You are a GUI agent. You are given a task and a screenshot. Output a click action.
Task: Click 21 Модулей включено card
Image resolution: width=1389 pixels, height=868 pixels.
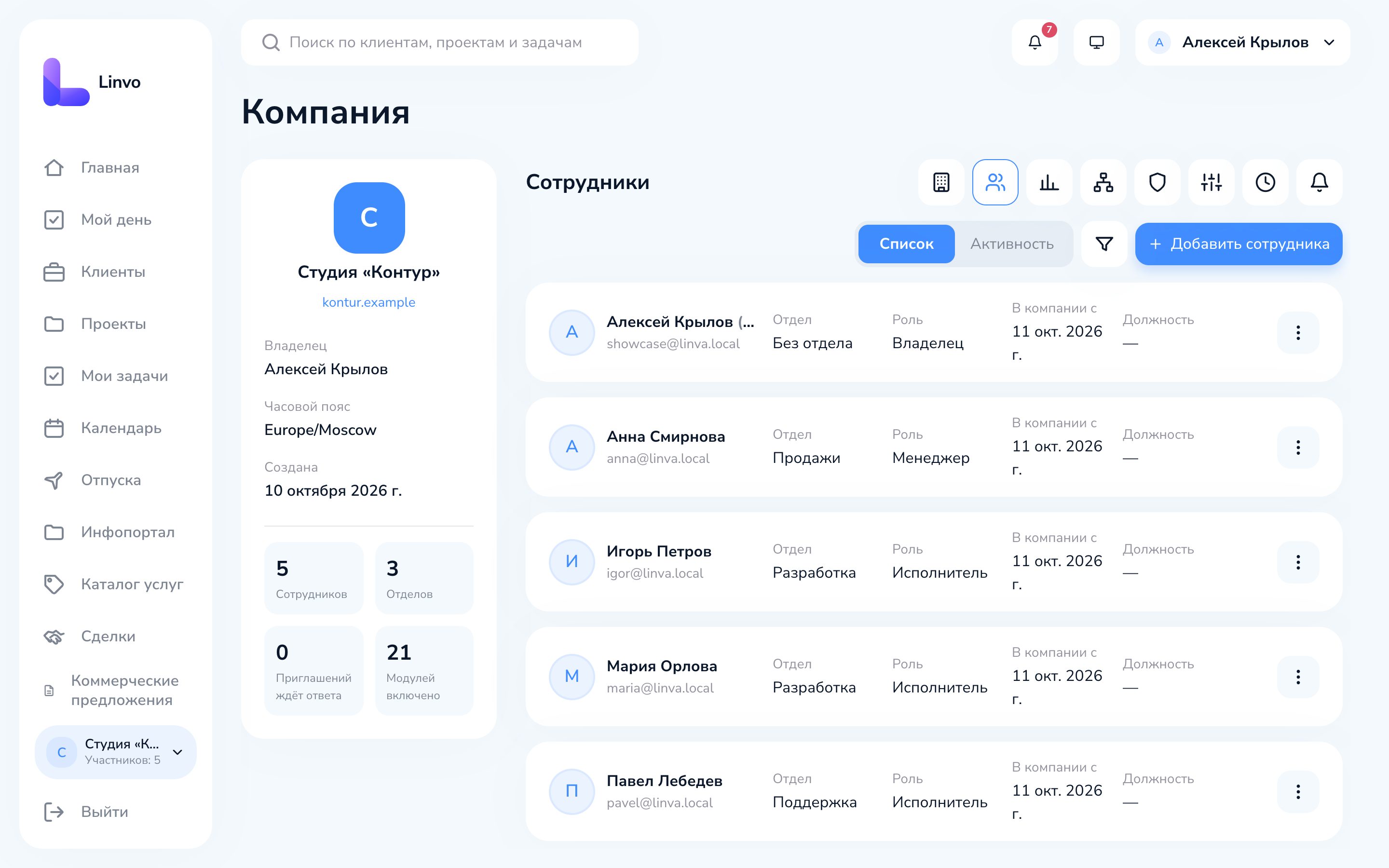coord(424,671)
